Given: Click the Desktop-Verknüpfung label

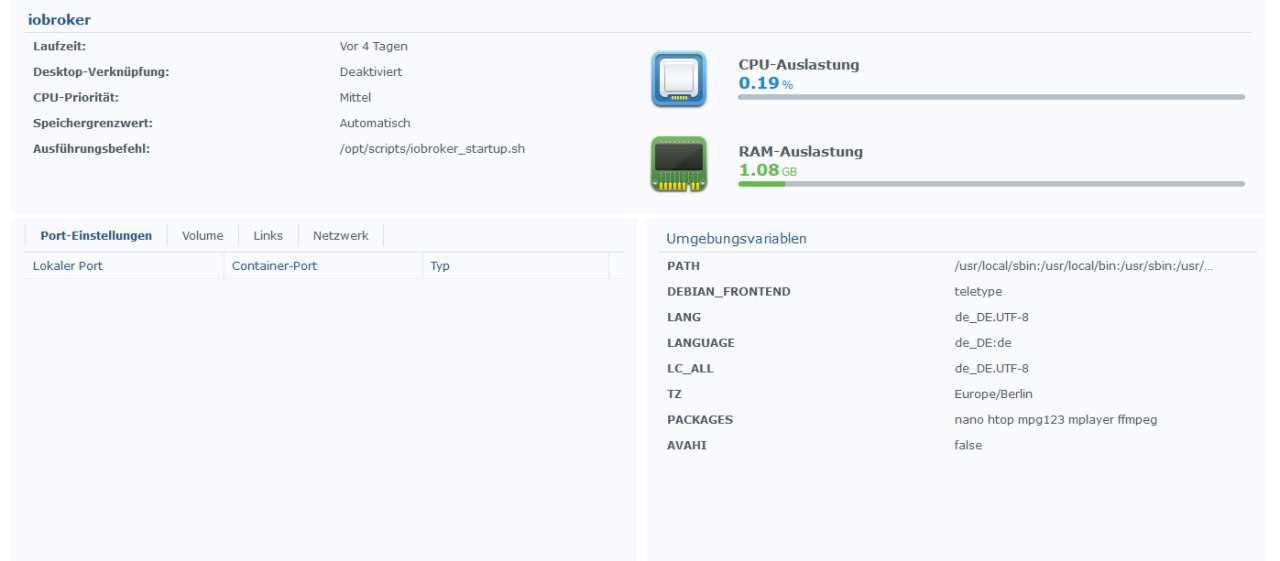Looking at the screenshot, I should point(101,72).
